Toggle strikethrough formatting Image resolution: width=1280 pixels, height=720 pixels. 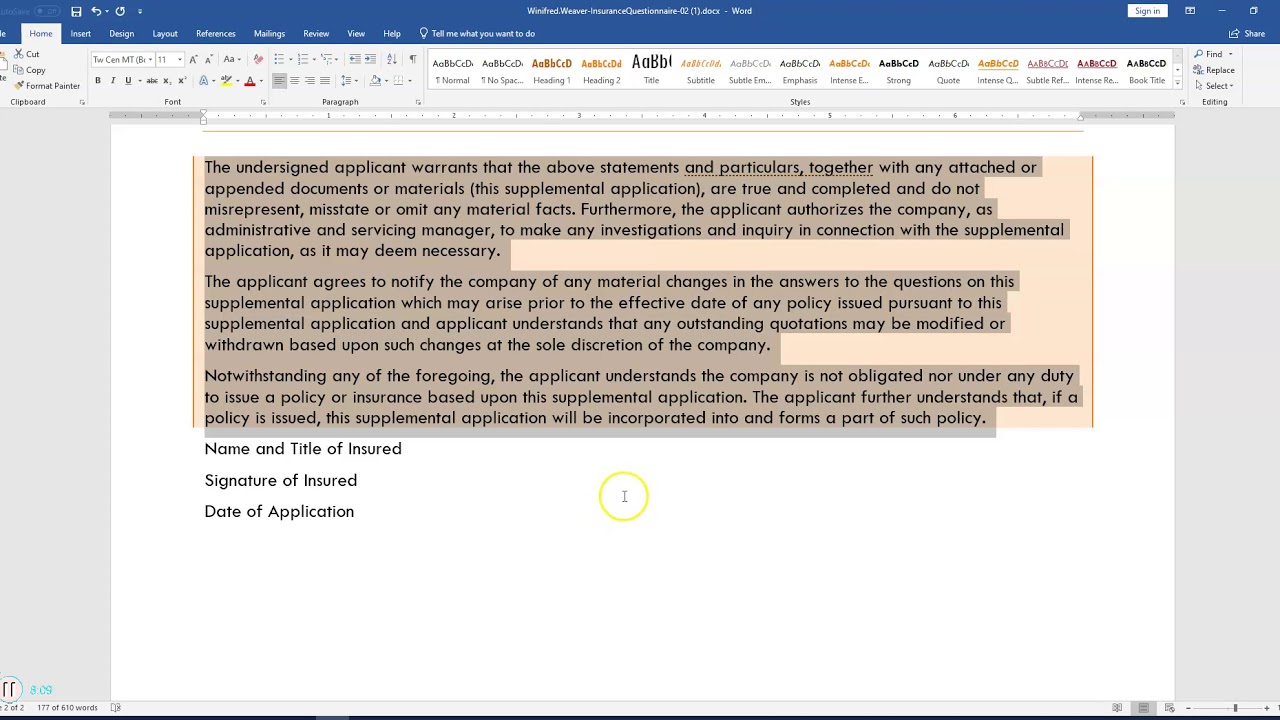click(152, 80)
